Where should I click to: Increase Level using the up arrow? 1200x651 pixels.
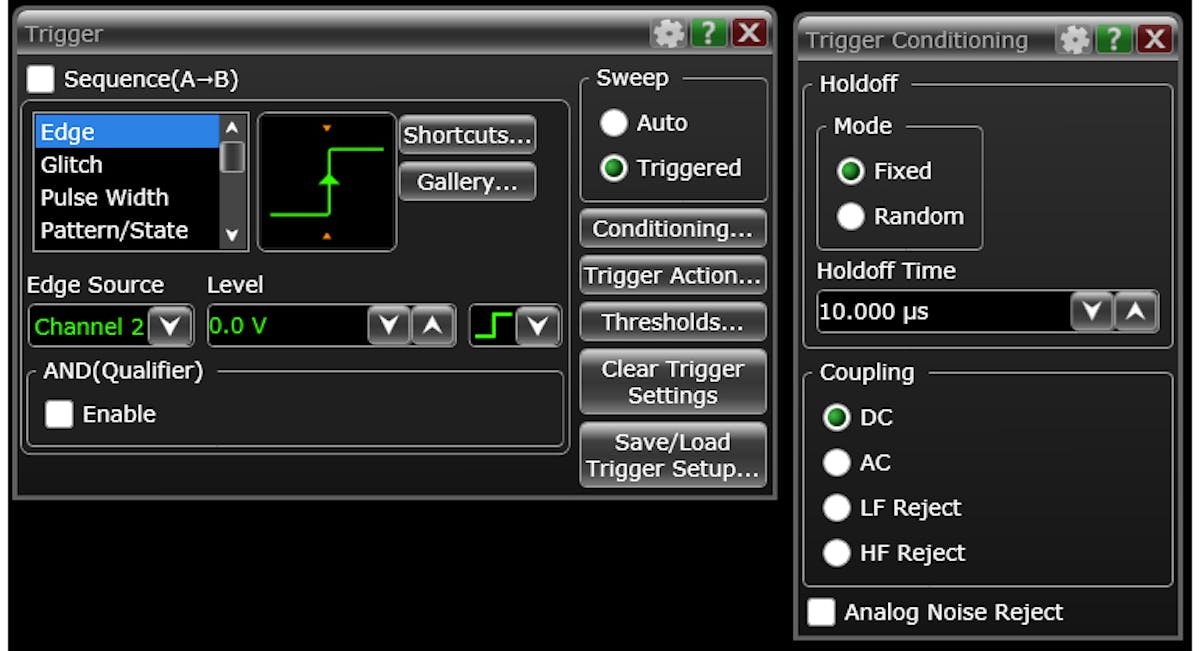[x=434, y=325]
